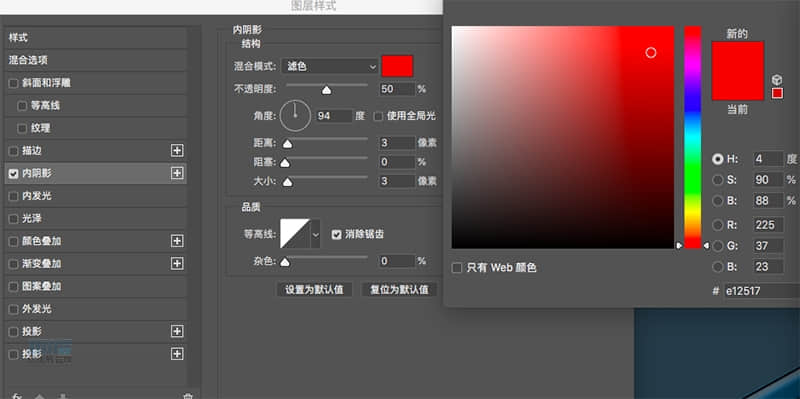
Task: Select the 内阴影 row in styles list
Action: click(x=95, y=173)
